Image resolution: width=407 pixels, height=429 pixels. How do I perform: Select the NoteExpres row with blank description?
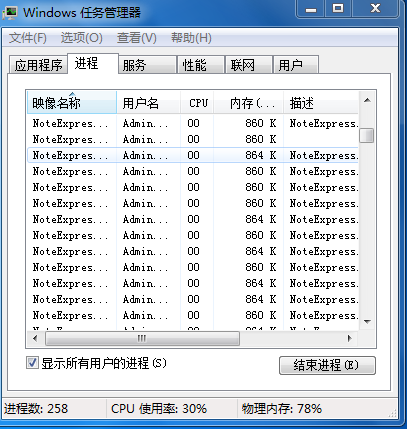point(193,139)
